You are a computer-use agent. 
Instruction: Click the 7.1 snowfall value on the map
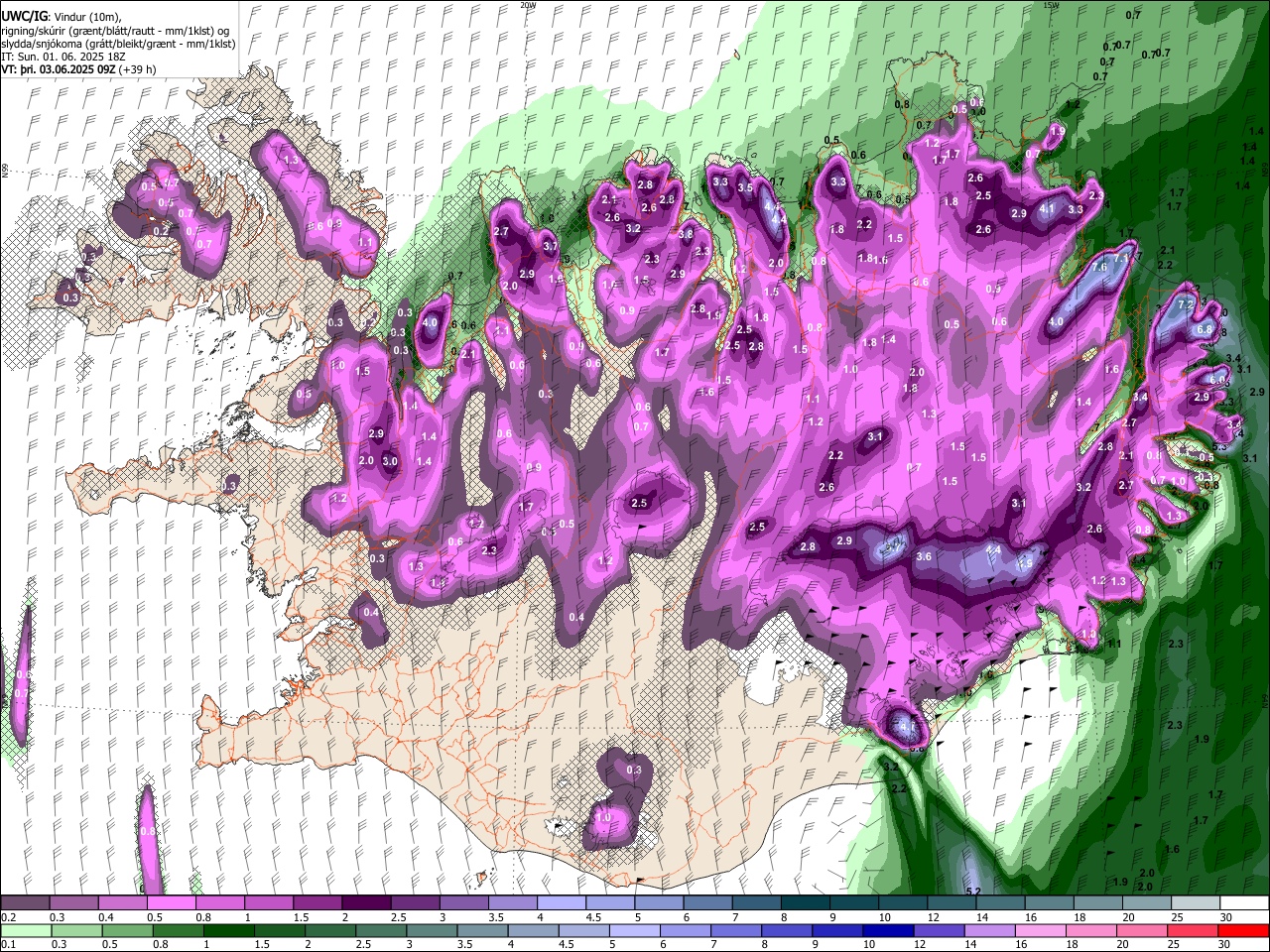1121,258
